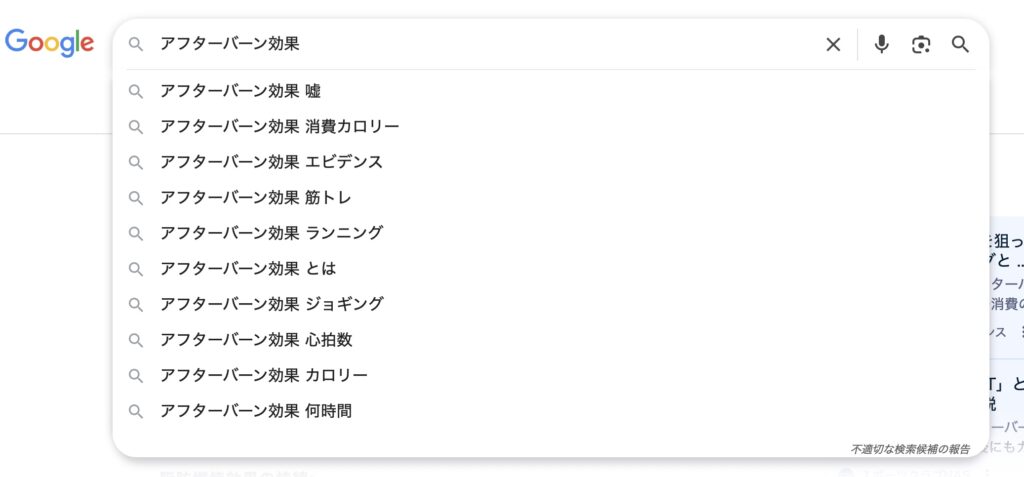Choose suggestion アフターバーン効果 心拍数

[551, 340]
